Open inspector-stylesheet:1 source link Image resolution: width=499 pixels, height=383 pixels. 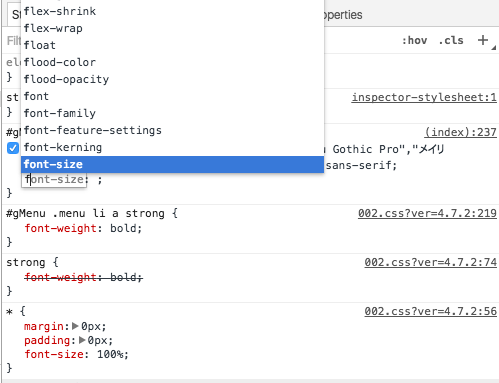[x=424, y=97]
